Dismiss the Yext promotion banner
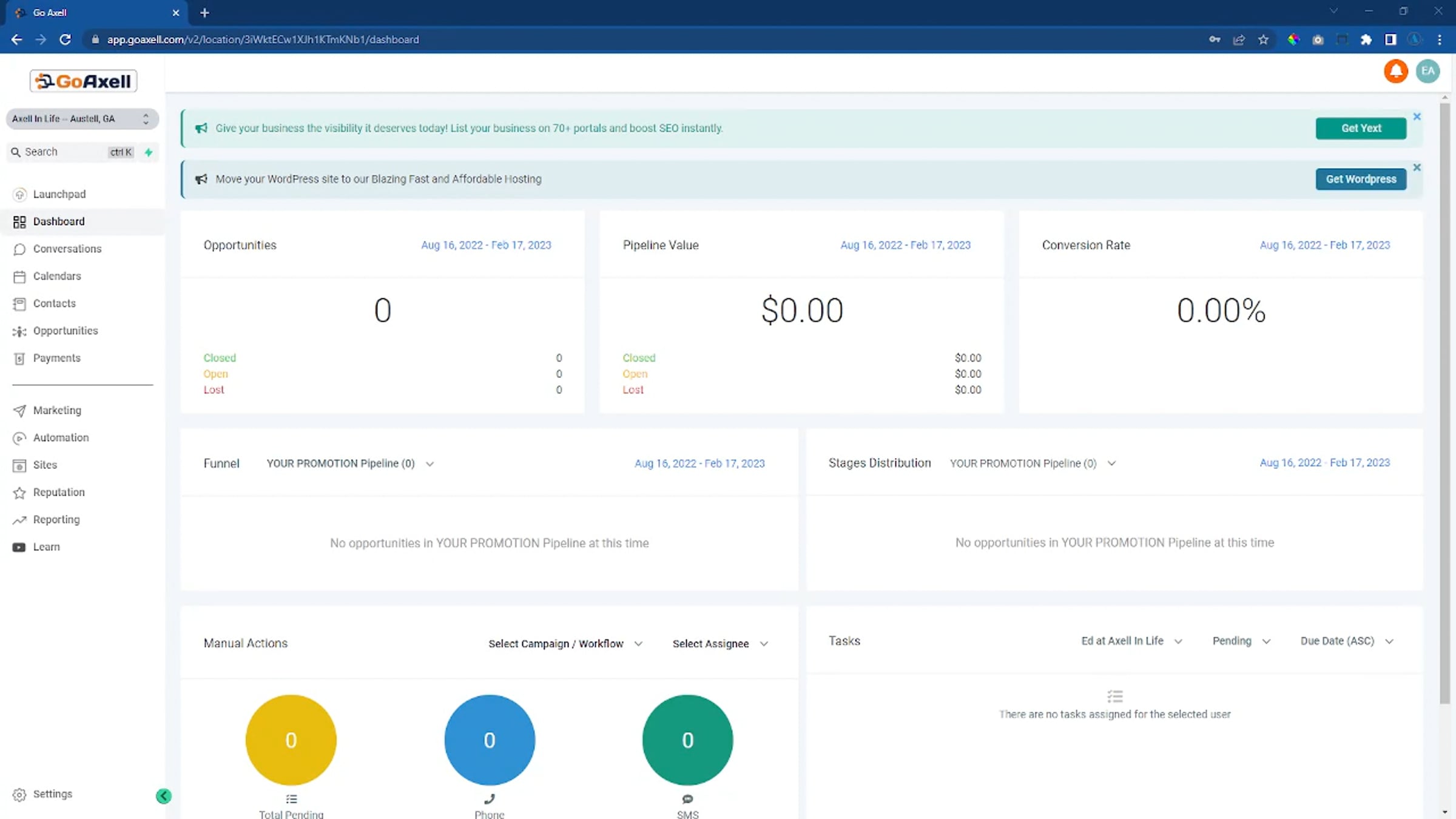The width and height of the screenshot is (1456, 819). coord(1417,116)
